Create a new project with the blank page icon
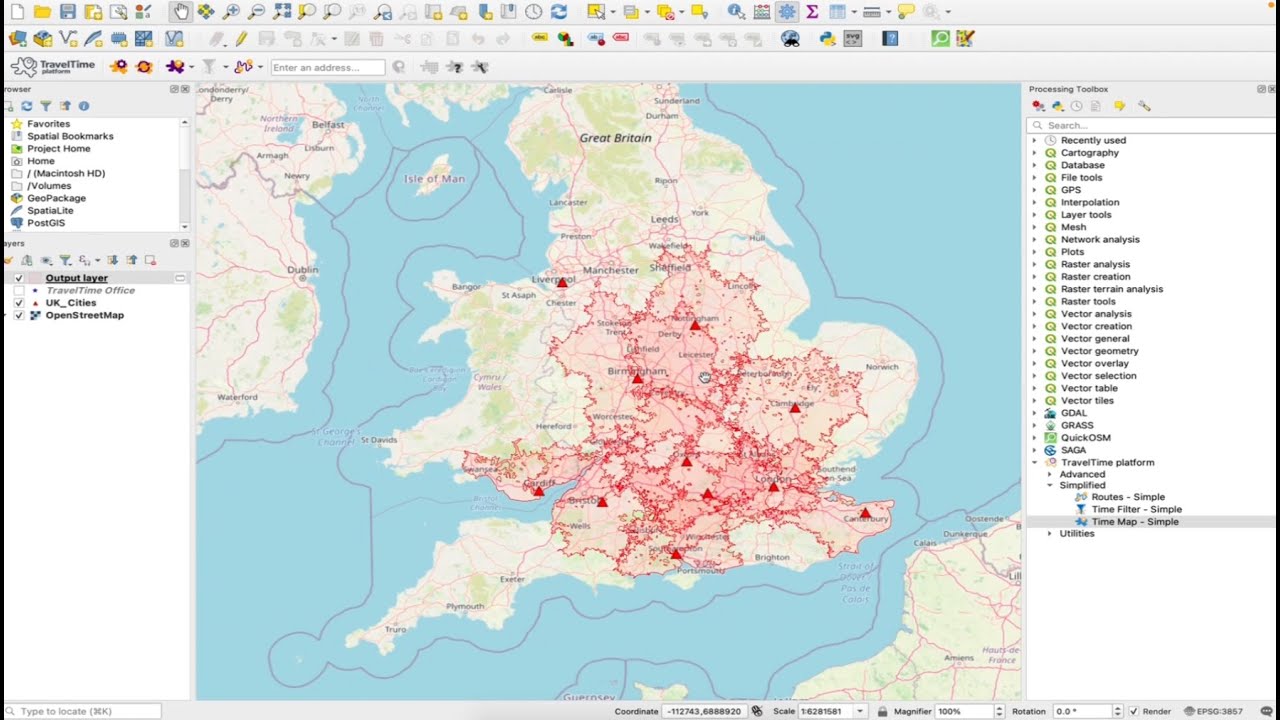 click(x=17, y=12)
